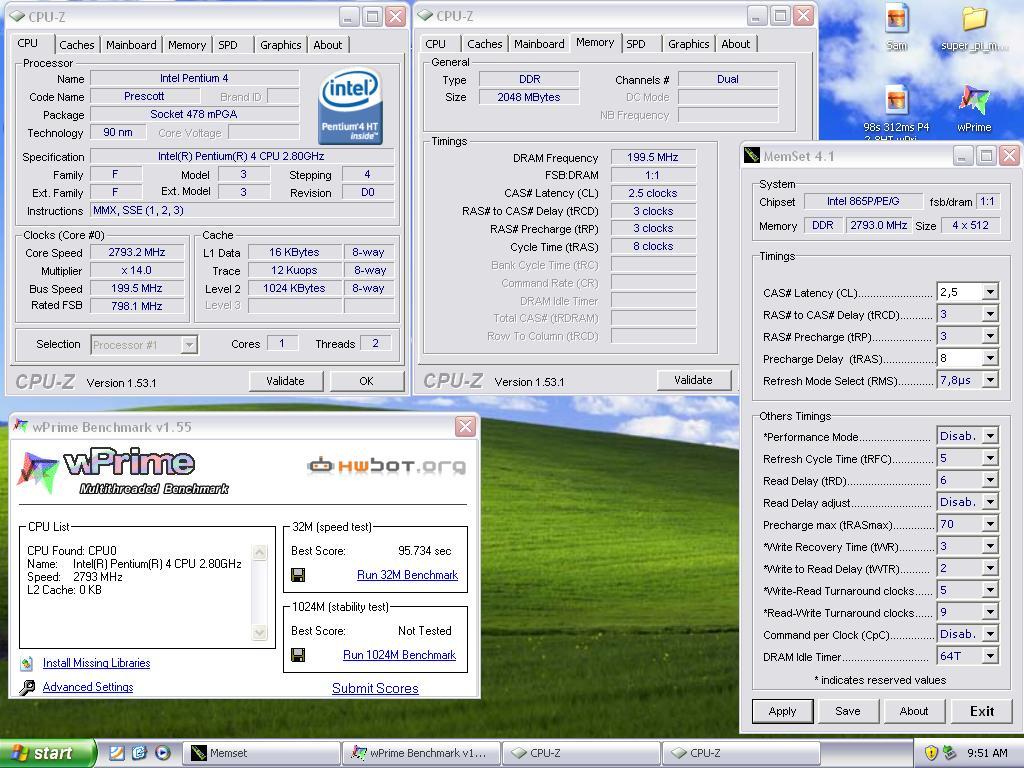
Task: Open Precharge max (tRASmax) dropdown
Action: point(990,524)
